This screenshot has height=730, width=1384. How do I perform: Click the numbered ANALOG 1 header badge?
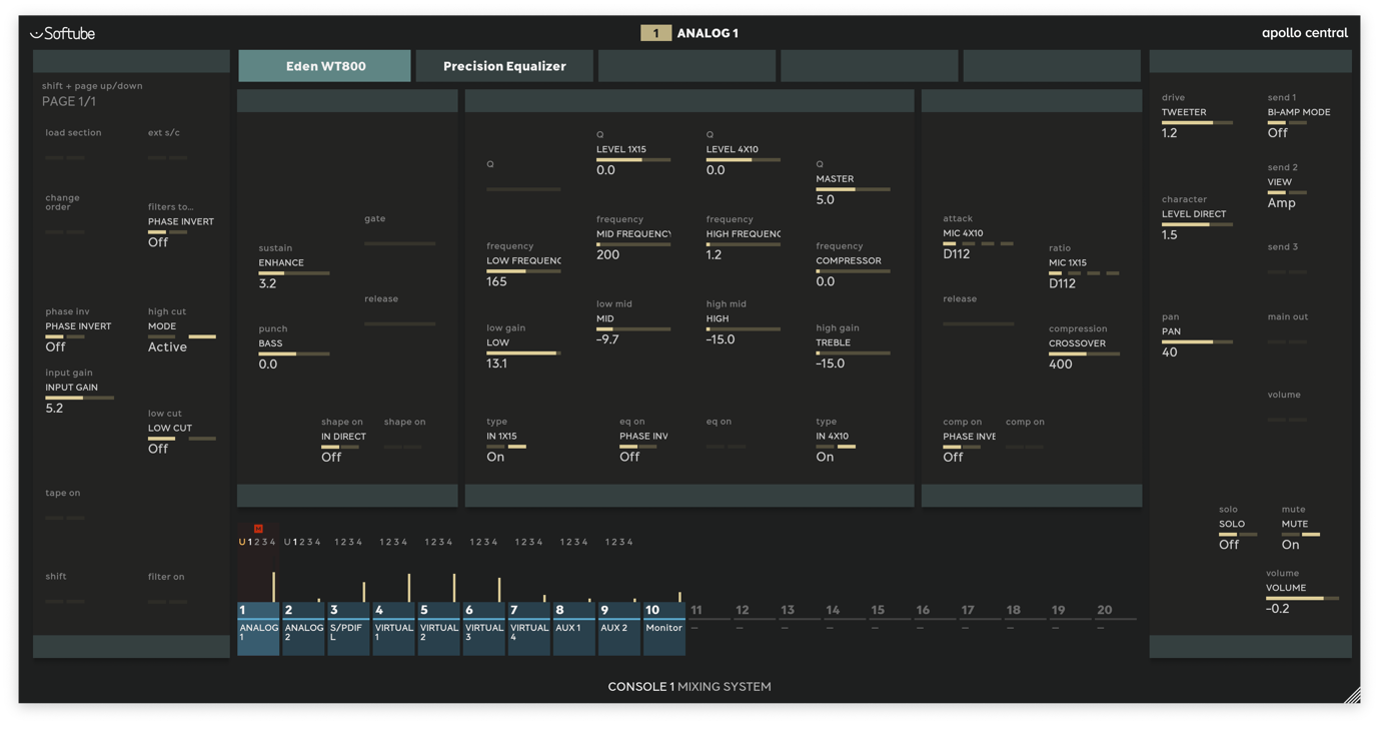657,32
